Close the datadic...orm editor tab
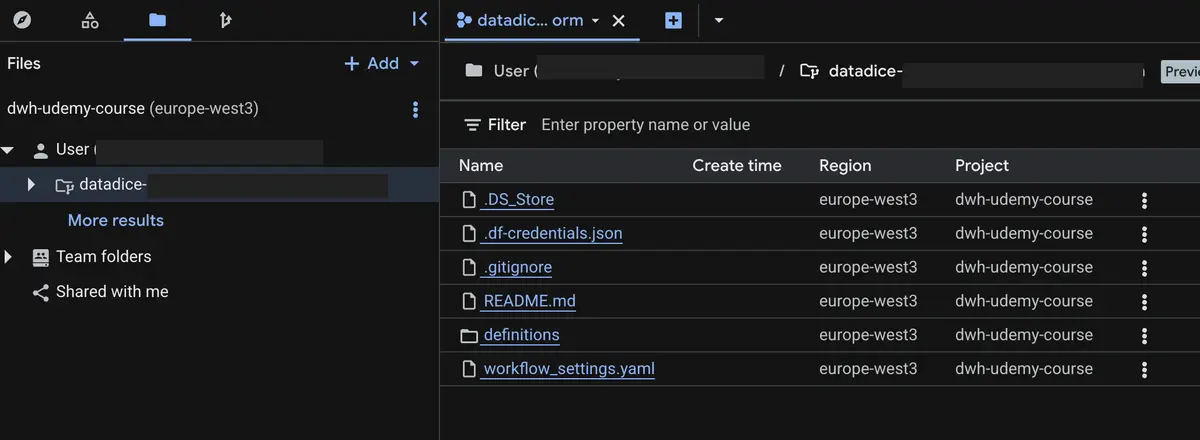Image resolution: width=1200 pixels, height=440 pixels. point(618,20)
